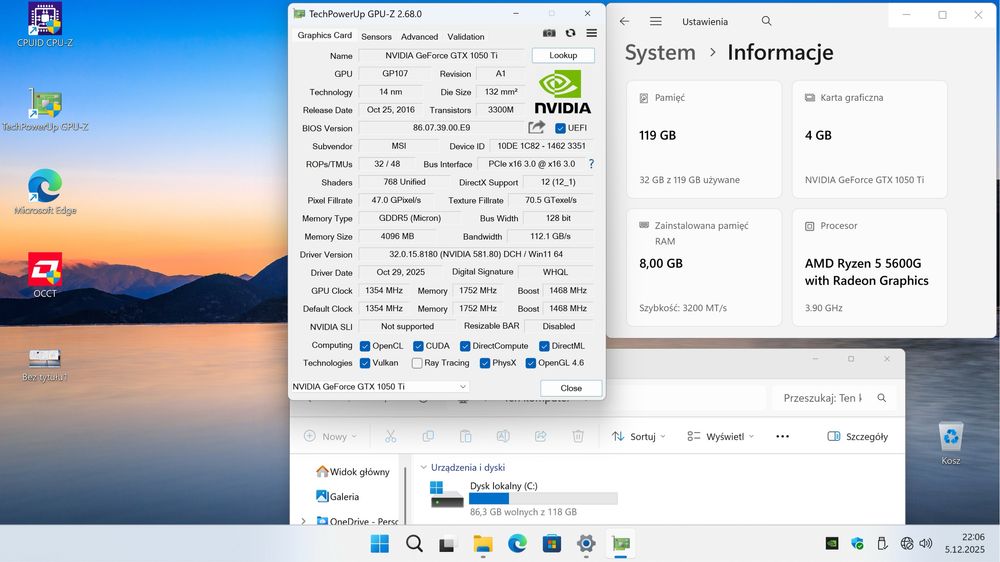Click the NVIDIA logo in GPU-Z
This screenshot has width=1000, height=562.
tap(562, 92)
